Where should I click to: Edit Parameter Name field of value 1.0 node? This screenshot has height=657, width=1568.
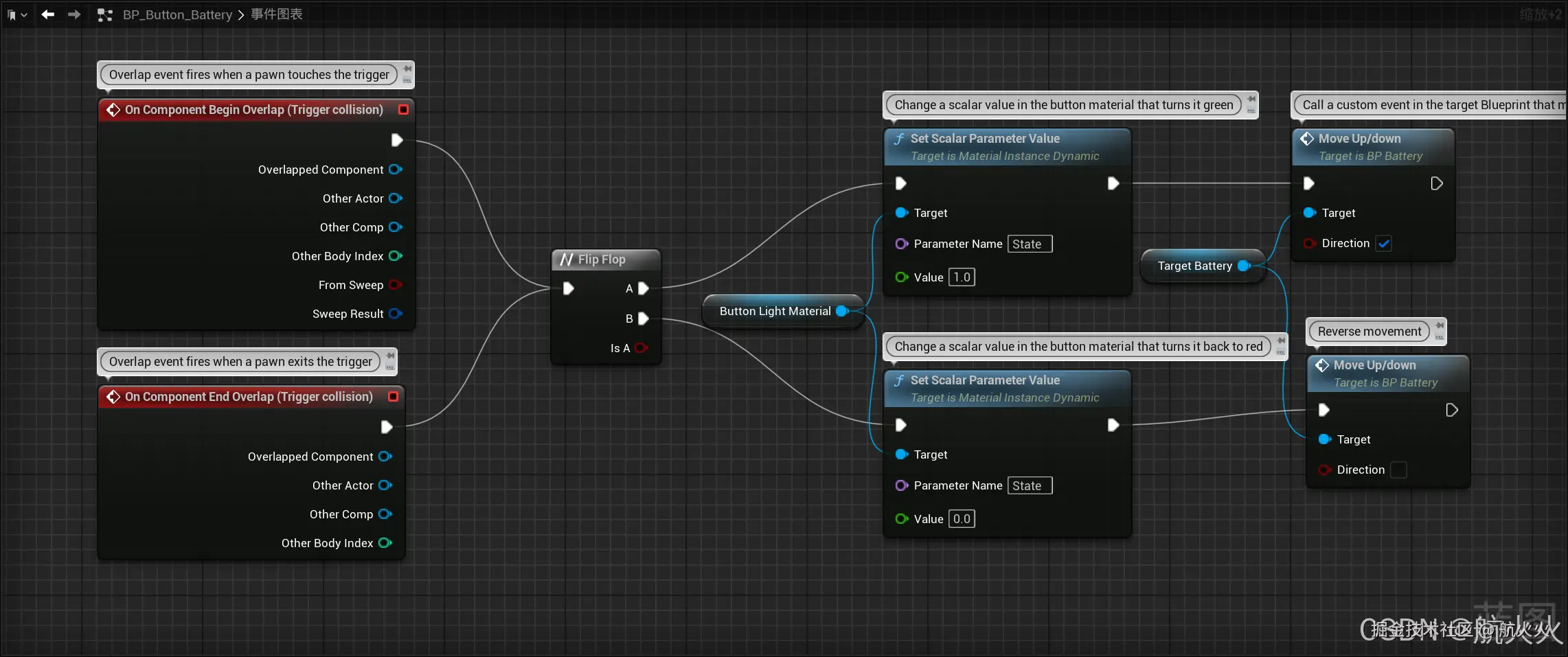tap(1030, 244)
